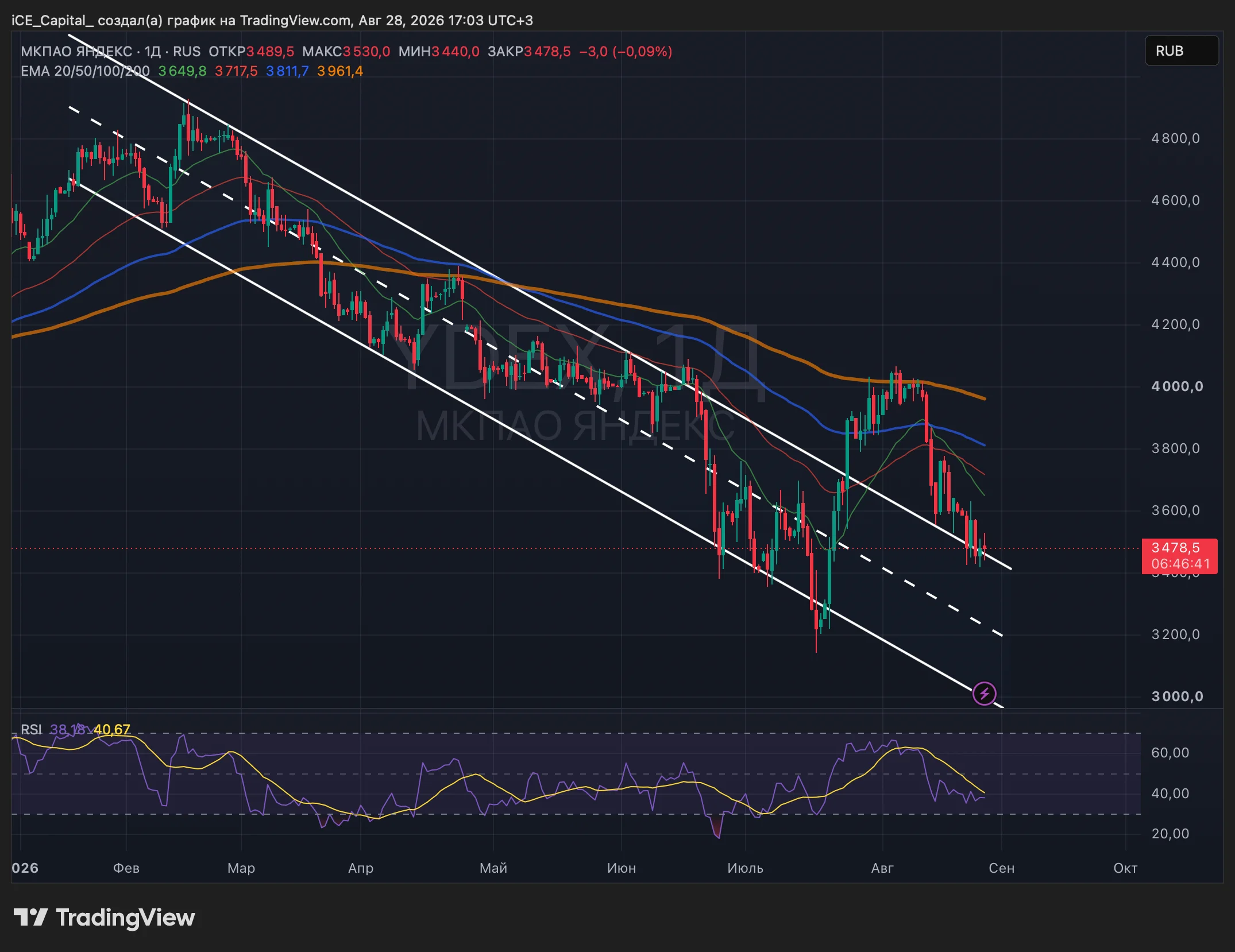Click the Мар label on time axis
The width and height of the screenshot is (1235, 952).
(x=241, y=868)
